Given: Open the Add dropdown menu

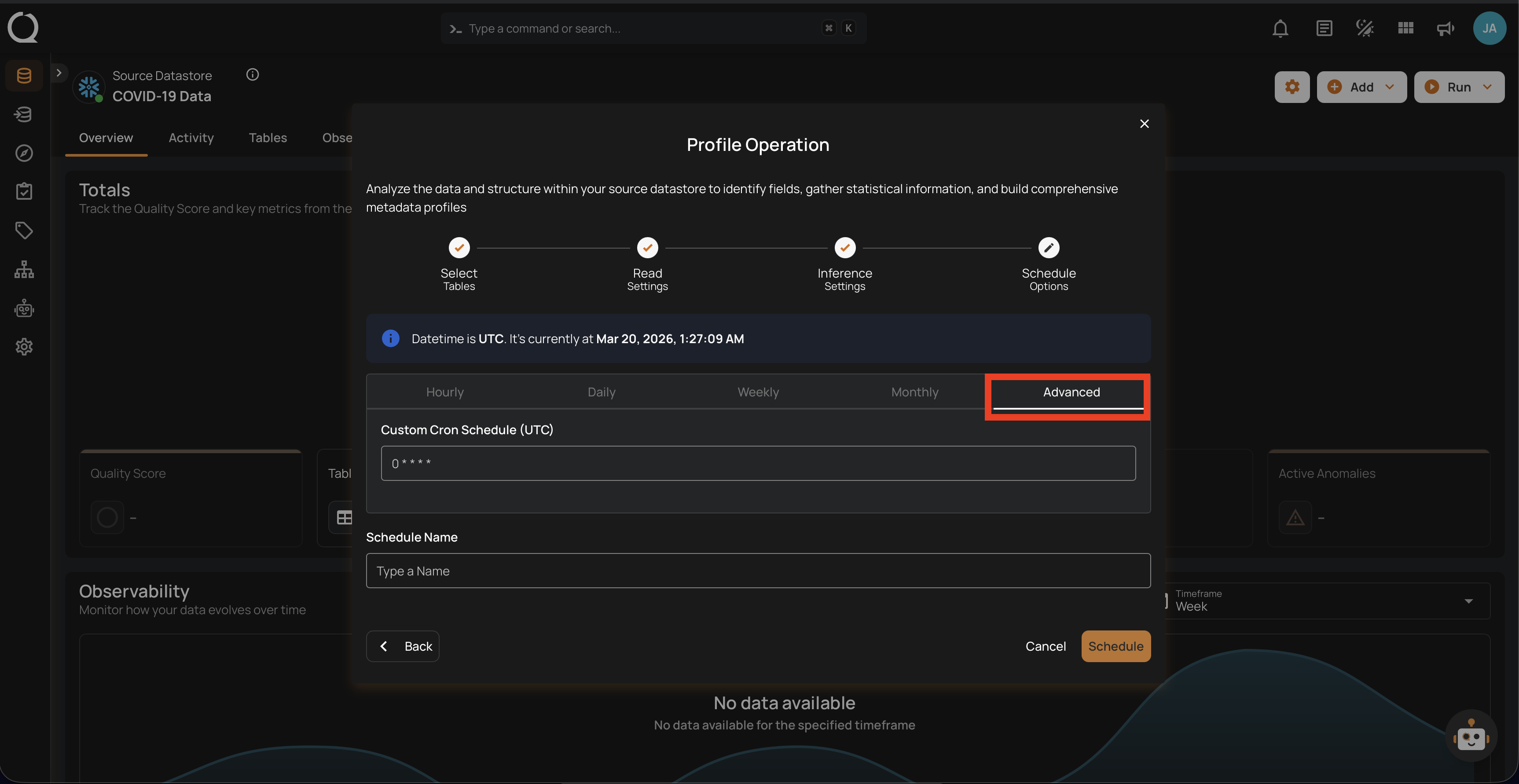Looking at the screenshot, I should point(1361,87).
